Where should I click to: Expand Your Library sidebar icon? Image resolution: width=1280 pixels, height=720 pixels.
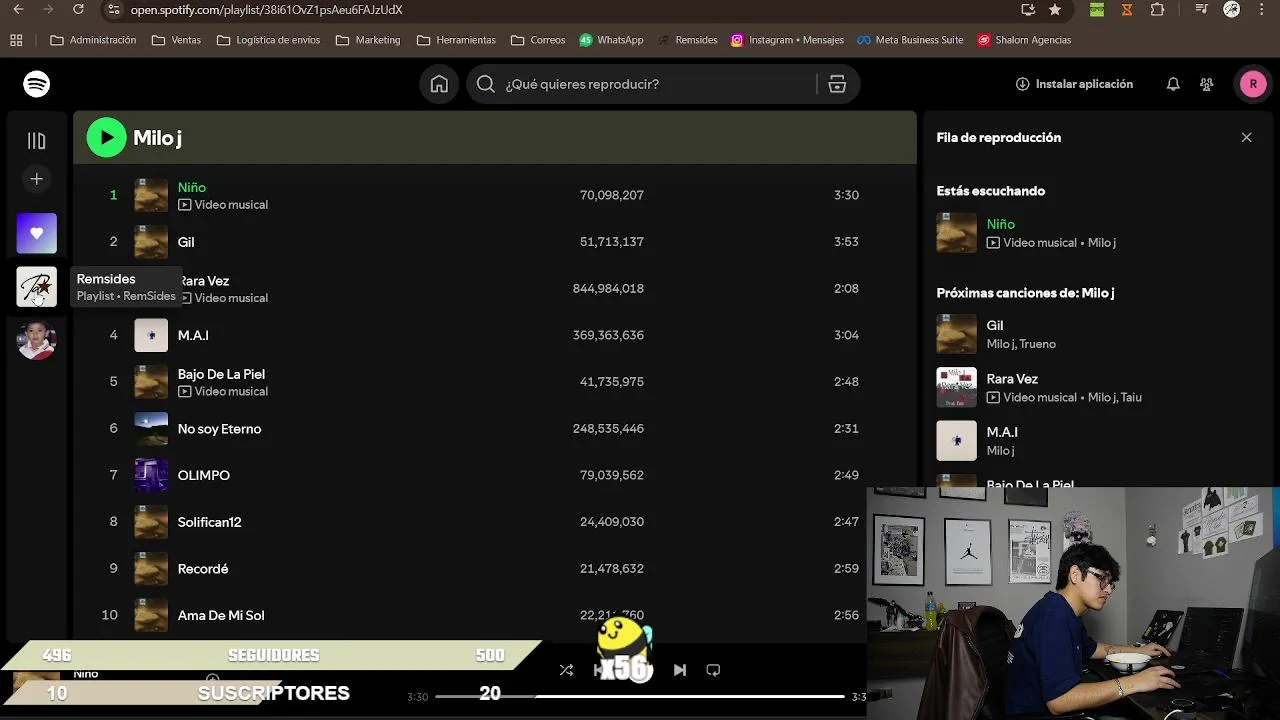pyautogui.click(x=37, y=141)
